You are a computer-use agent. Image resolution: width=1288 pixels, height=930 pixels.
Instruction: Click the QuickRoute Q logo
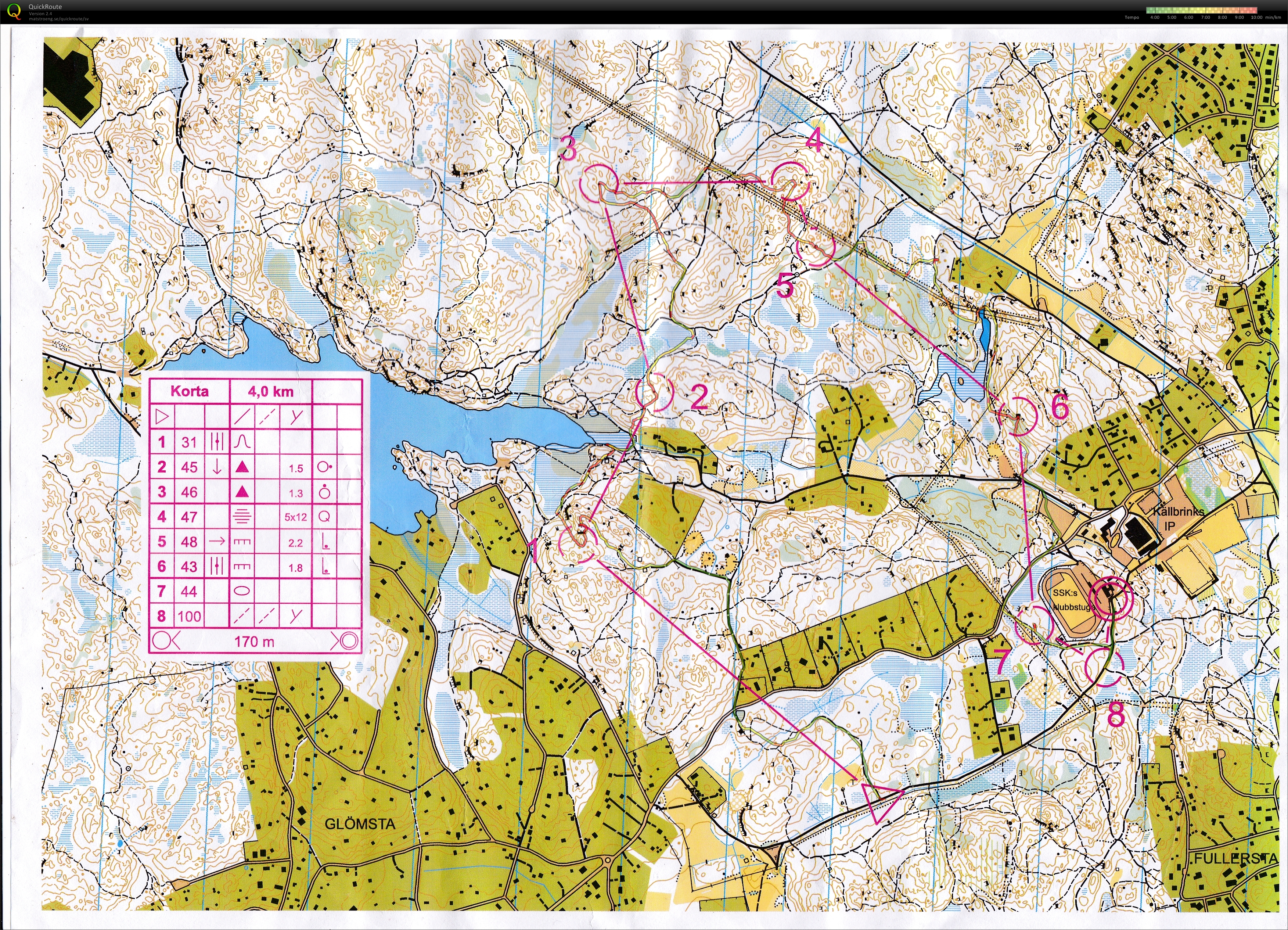(14, 11)
